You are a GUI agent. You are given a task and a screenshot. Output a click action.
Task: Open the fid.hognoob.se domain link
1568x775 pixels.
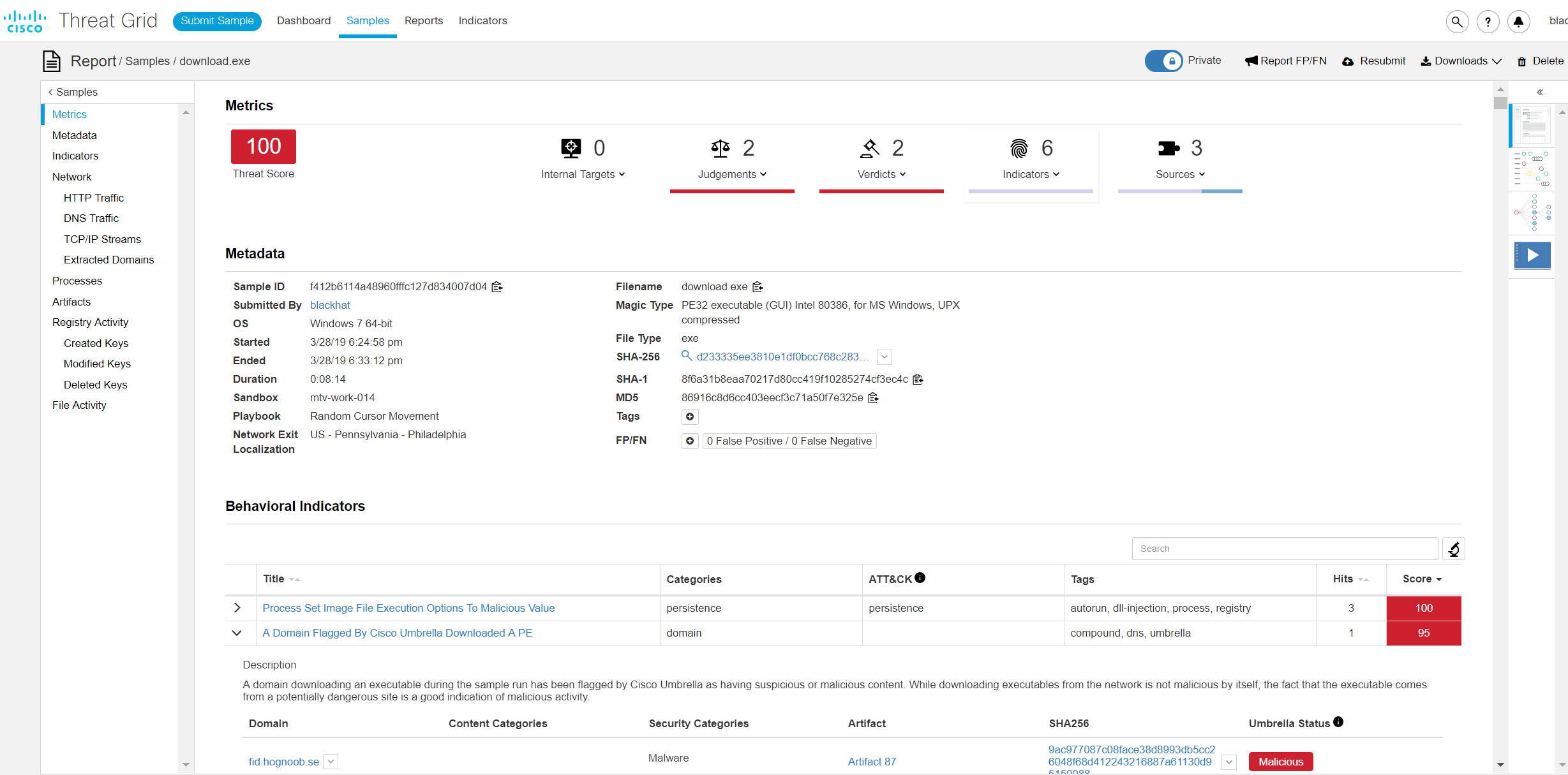(283, 762)
